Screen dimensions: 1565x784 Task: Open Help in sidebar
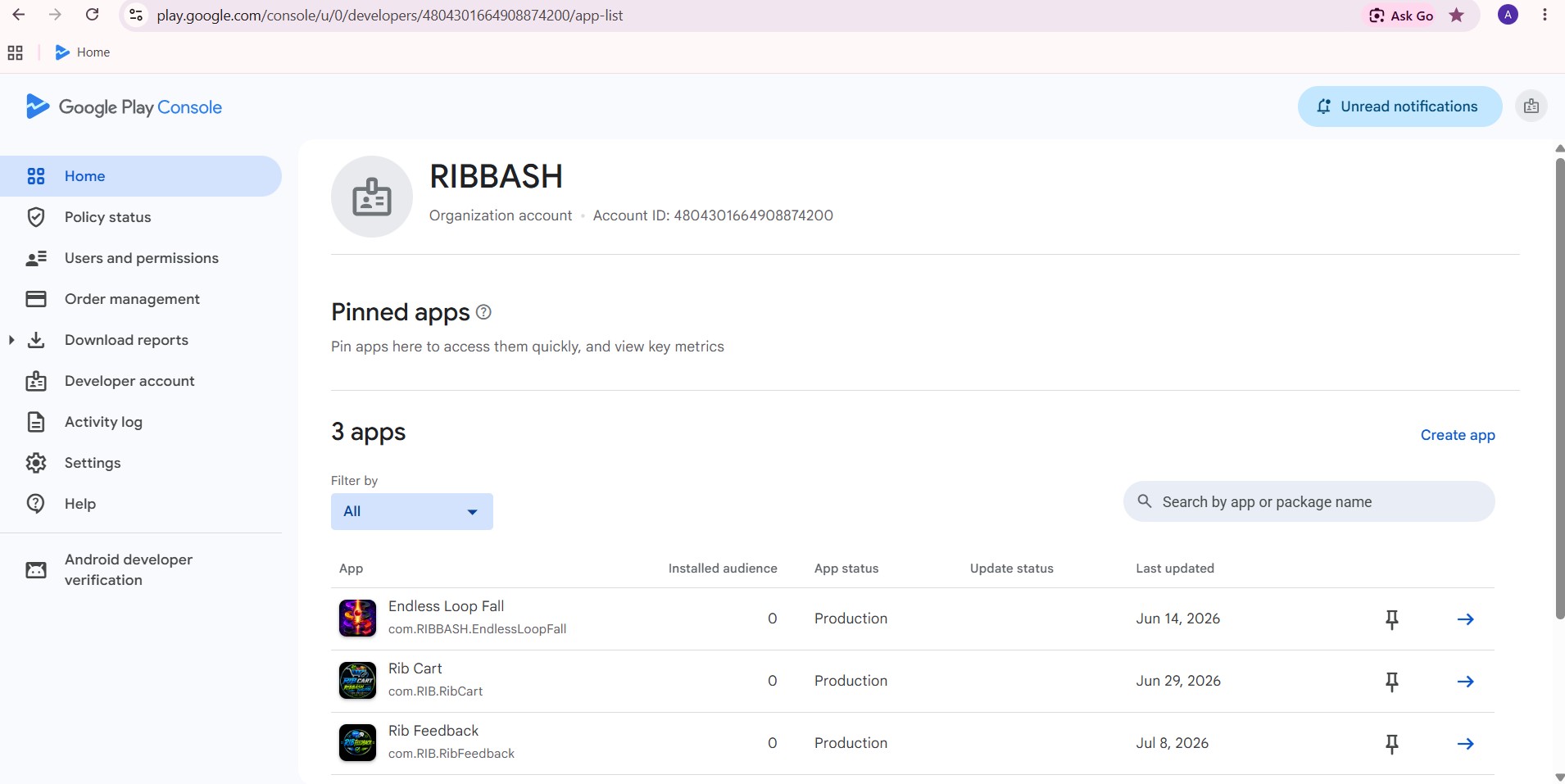point(141,504)
